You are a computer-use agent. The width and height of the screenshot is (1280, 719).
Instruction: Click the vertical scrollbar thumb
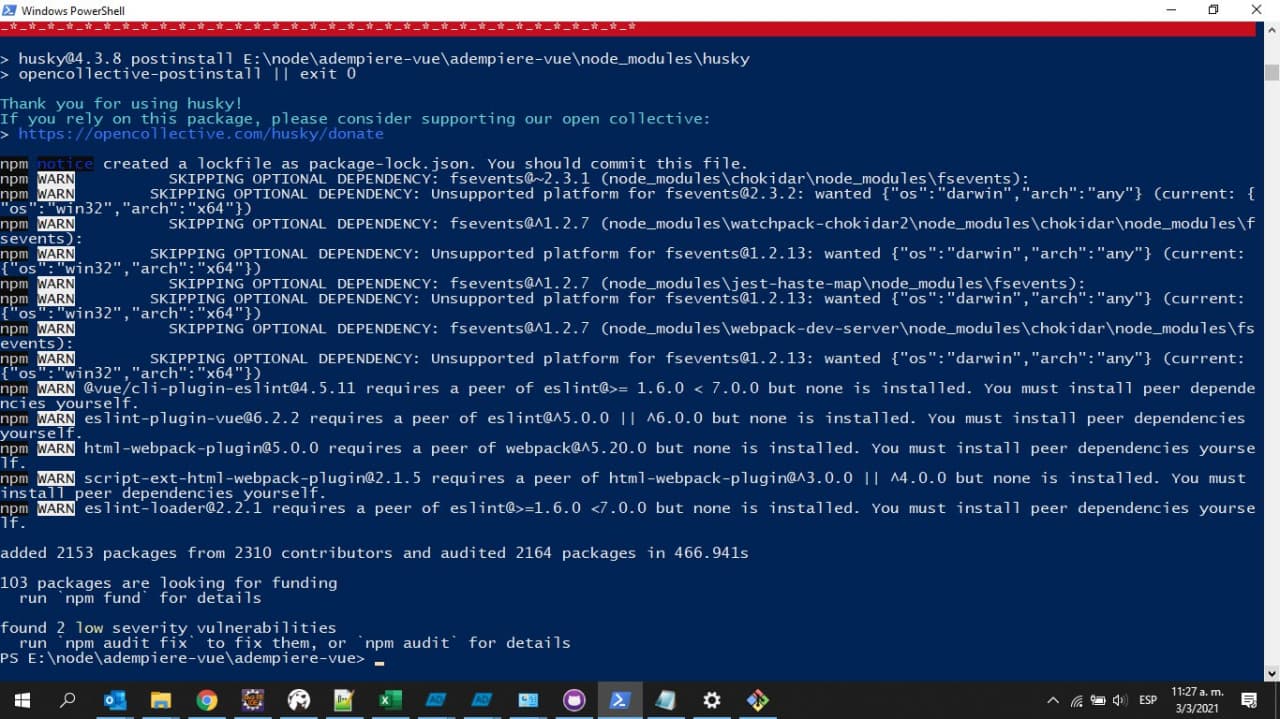point(1272,72)
